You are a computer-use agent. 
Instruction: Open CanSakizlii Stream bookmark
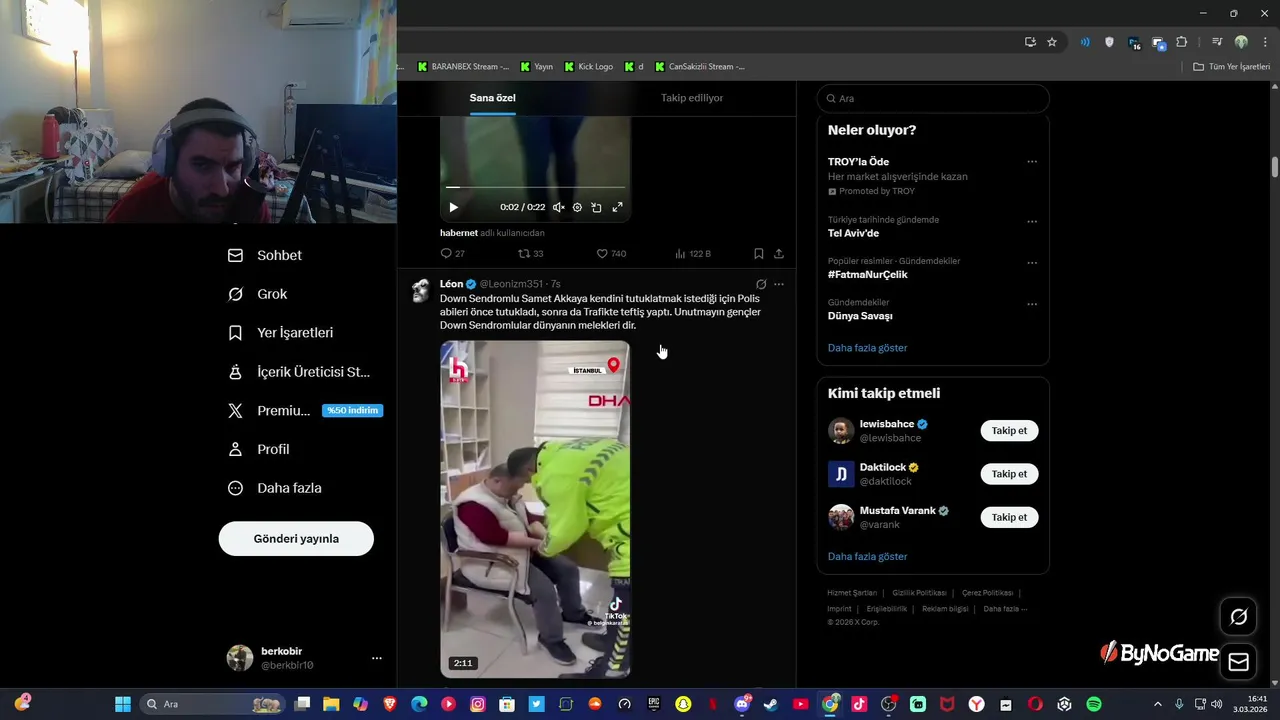point(700,67)
